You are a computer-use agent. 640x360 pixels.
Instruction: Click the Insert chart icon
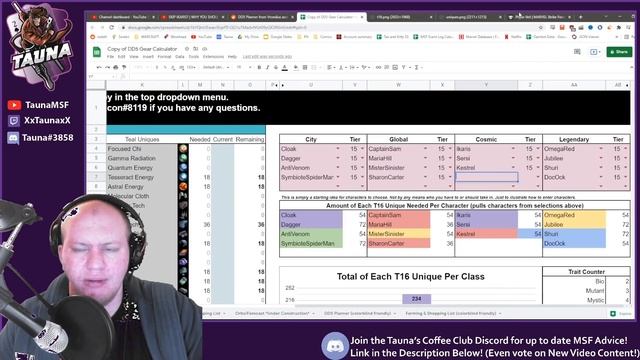tap(395, 67)
